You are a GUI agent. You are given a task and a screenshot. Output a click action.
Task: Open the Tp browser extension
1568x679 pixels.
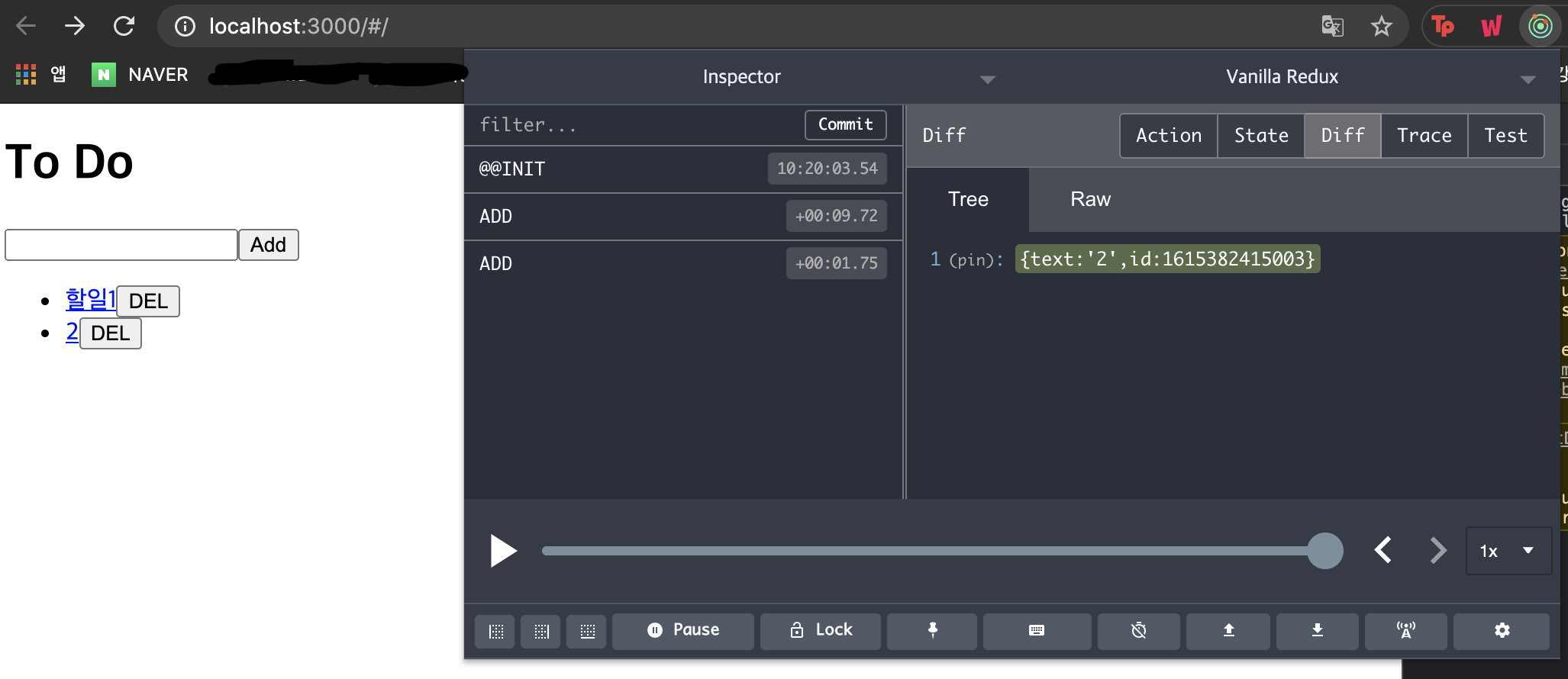pos(1443,26)
